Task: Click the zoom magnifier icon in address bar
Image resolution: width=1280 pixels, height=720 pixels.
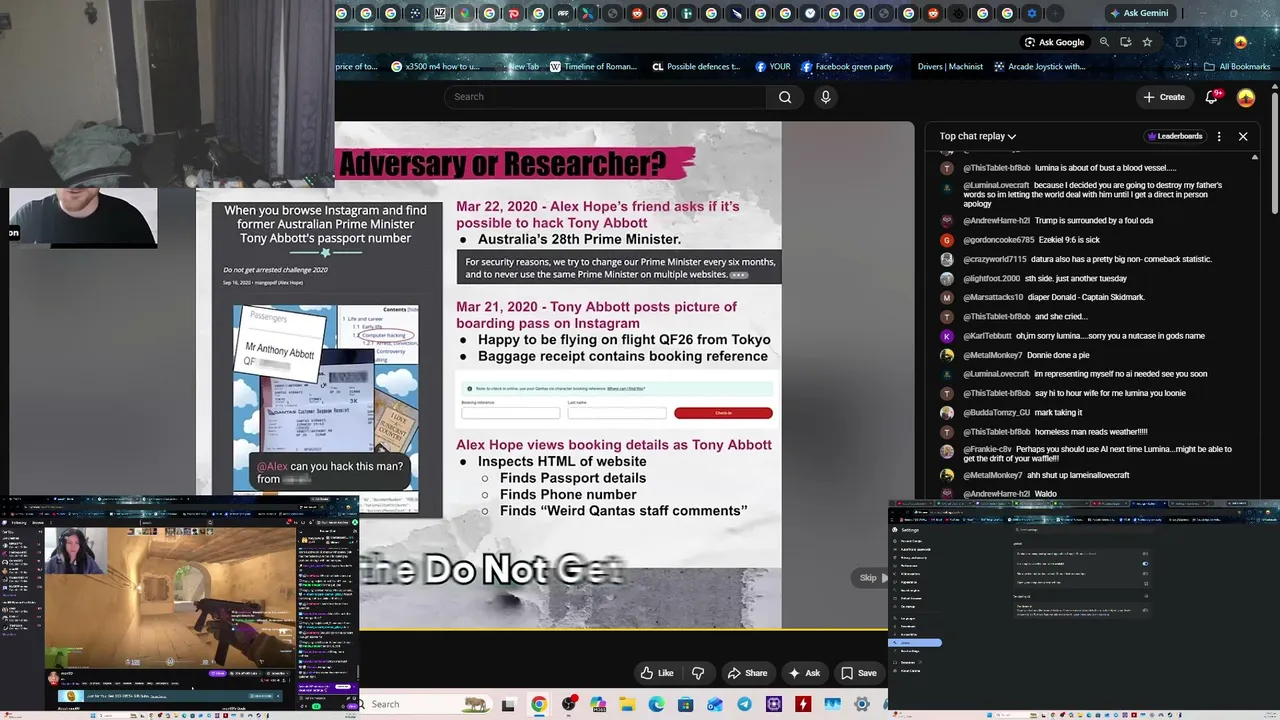Action: click(x=1104, y=42)
